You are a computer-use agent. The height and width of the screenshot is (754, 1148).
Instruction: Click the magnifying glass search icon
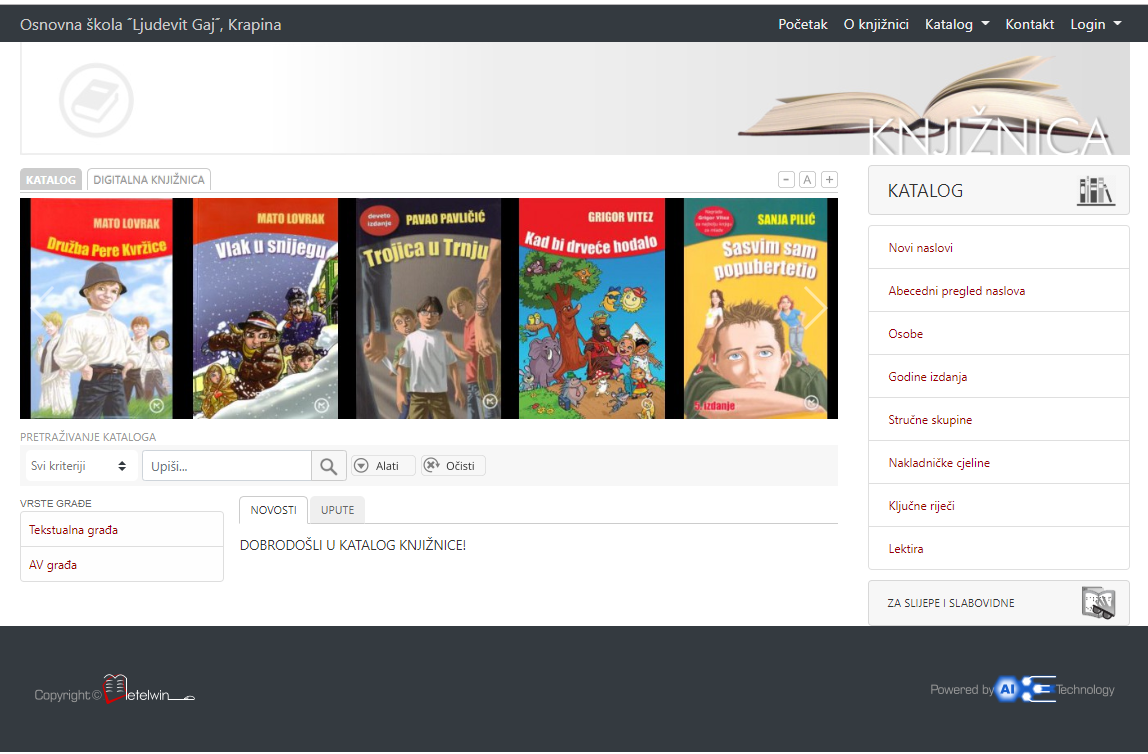pos(329,466)
